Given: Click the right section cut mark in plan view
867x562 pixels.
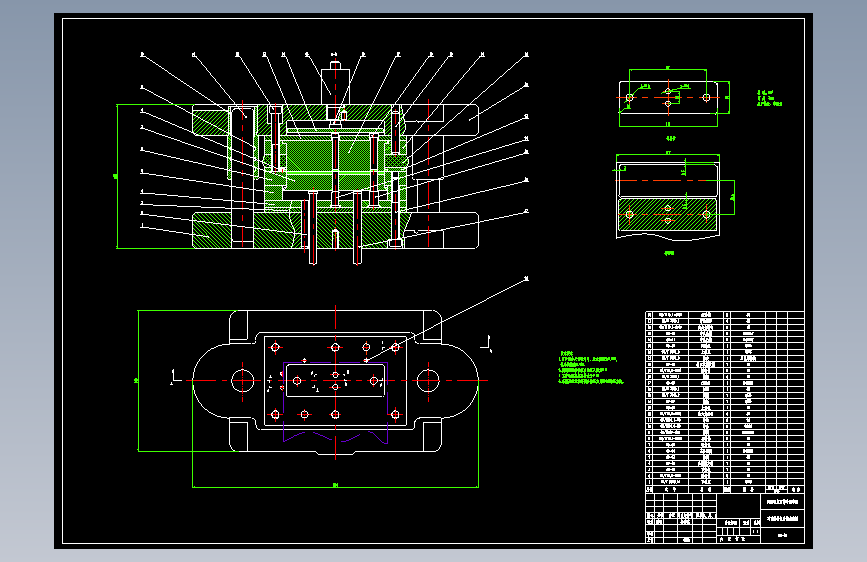Looking at the screenshot, I should [487, 344].
